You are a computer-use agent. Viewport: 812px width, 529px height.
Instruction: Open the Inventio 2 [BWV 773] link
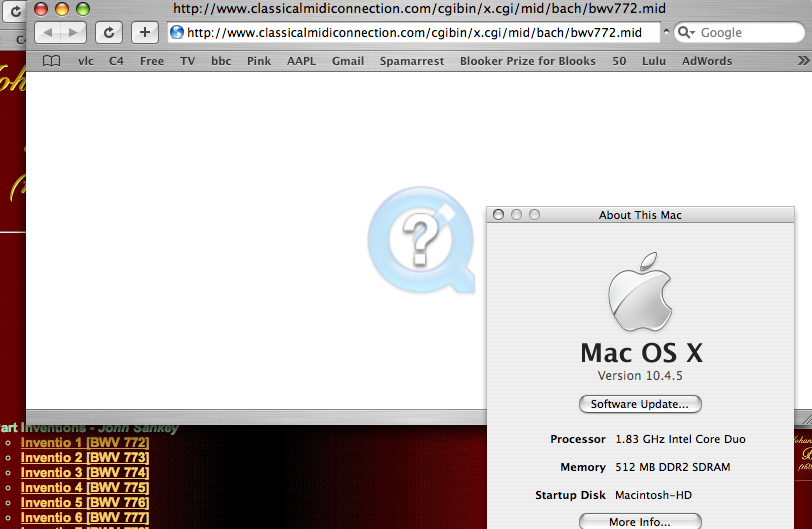pos(85,458)
